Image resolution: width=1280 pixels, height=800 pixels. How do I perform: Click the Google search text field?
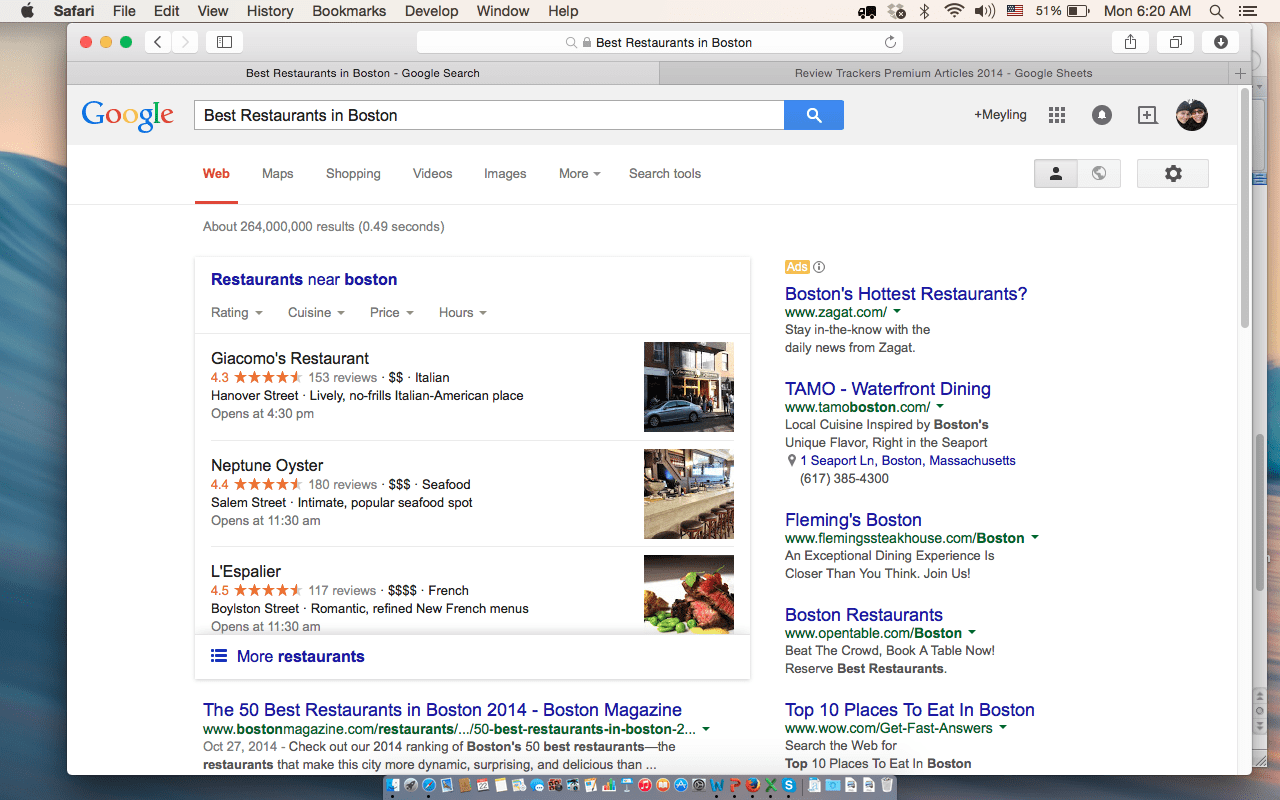489,115
